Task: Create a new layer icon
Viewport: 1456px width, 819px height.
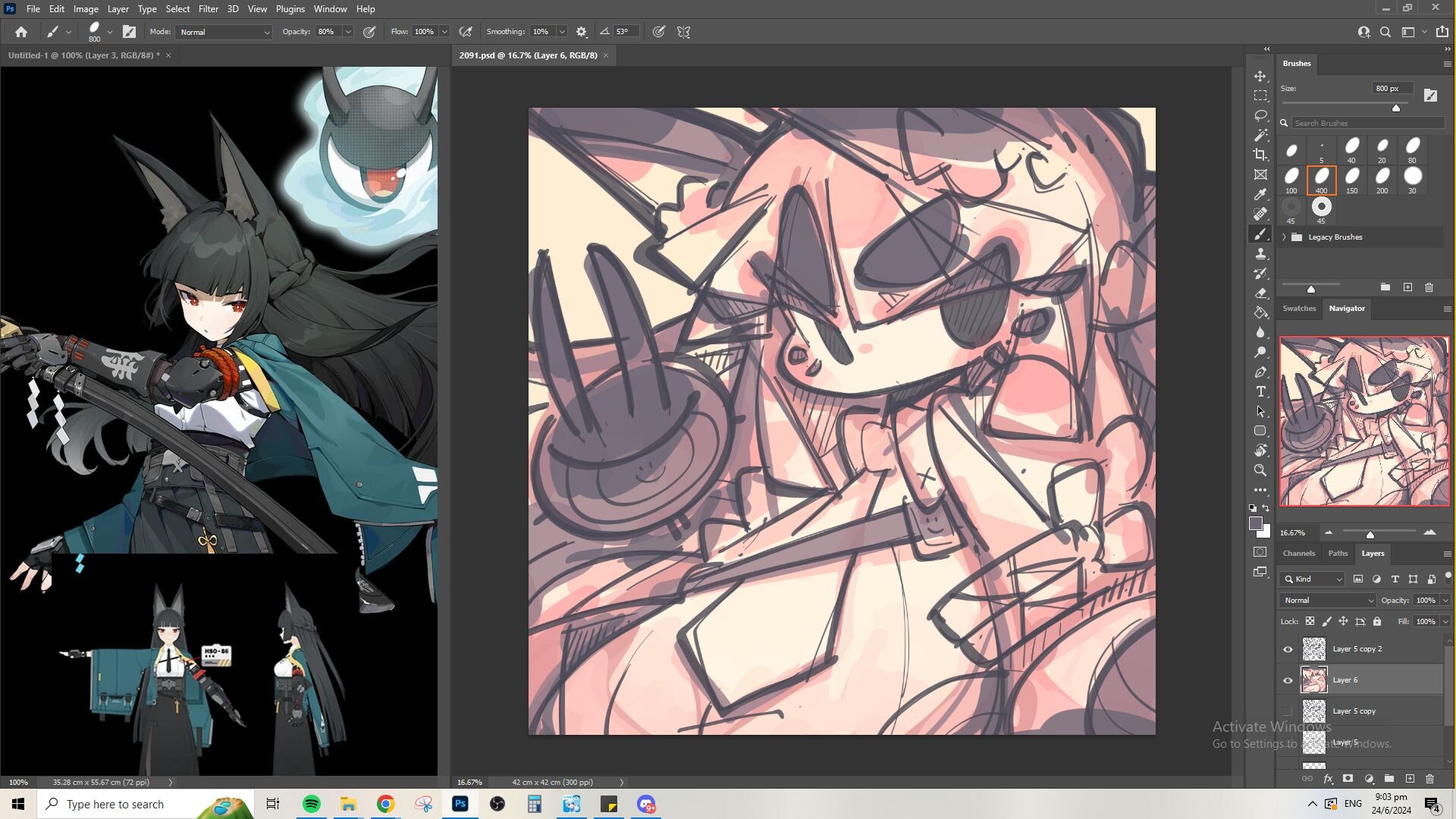Action: pos(1410,779)
